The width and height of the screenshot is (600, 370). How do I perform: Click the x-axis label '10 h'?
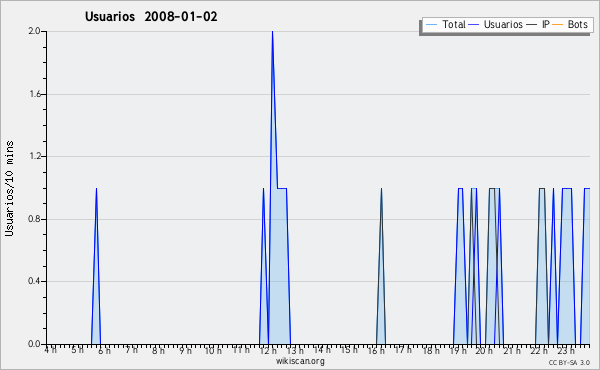[x=213, y=350]
